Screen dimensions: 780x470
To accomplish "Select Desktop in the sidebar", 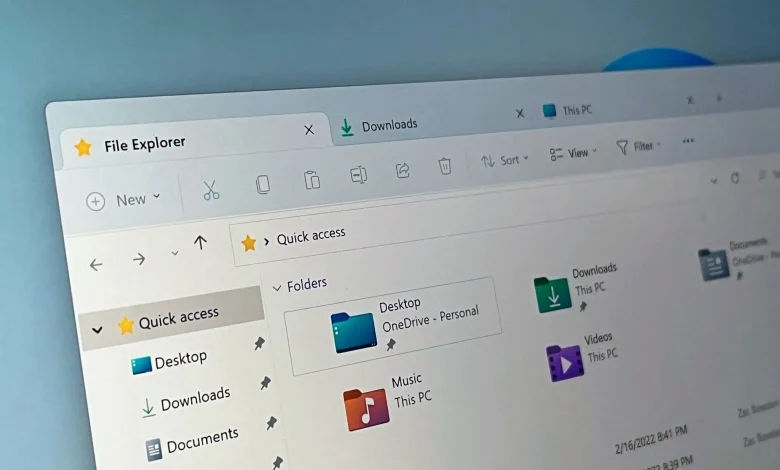I will tap(169, 361).
